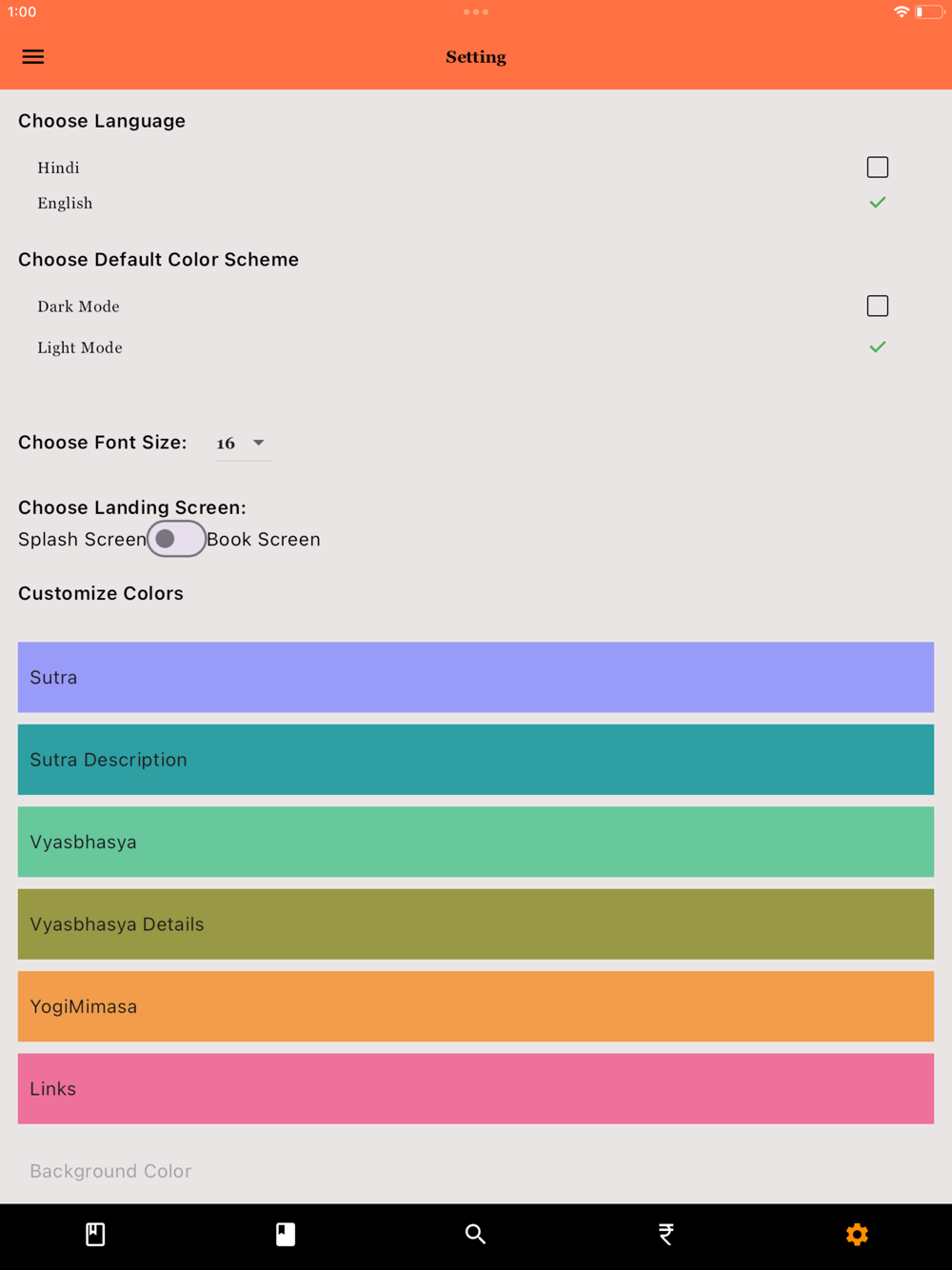
Task: Check the Hindi language checkbox
Action: (878, 168)
